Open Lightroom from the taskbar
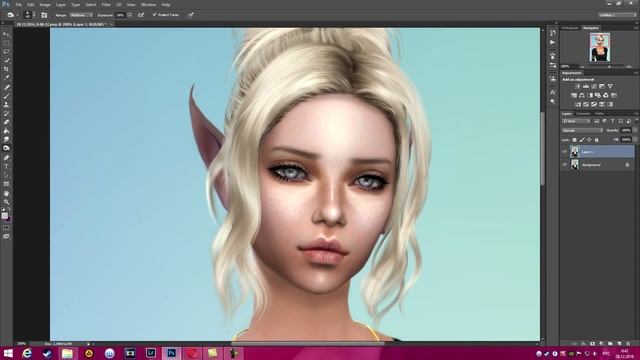 pyautogui.click(x=151, y=353)
